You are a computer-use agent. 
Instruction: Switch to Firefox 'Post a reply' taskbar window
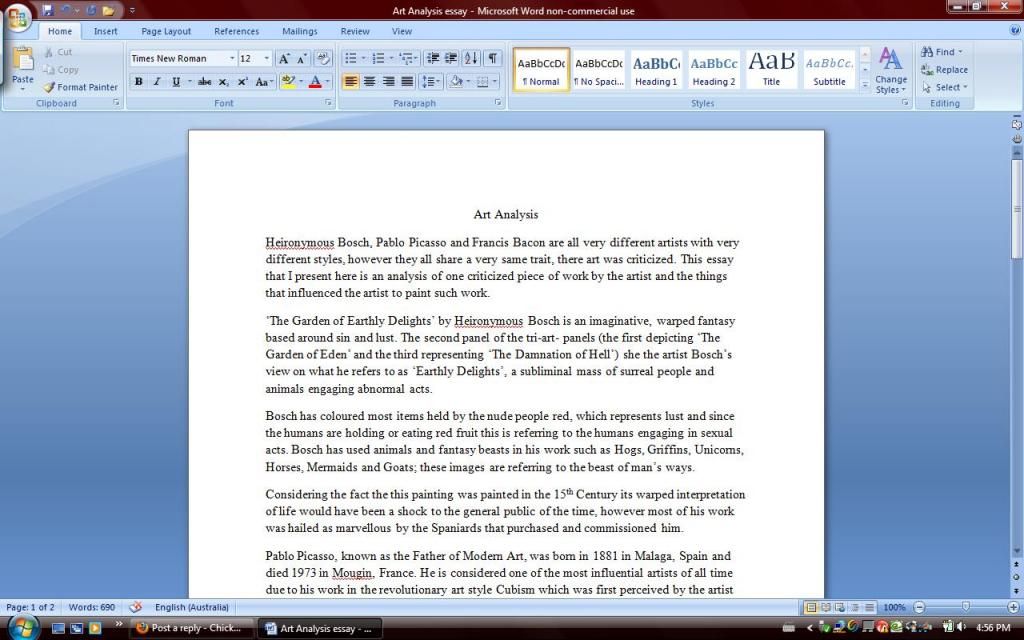click(x=190, y=628)
